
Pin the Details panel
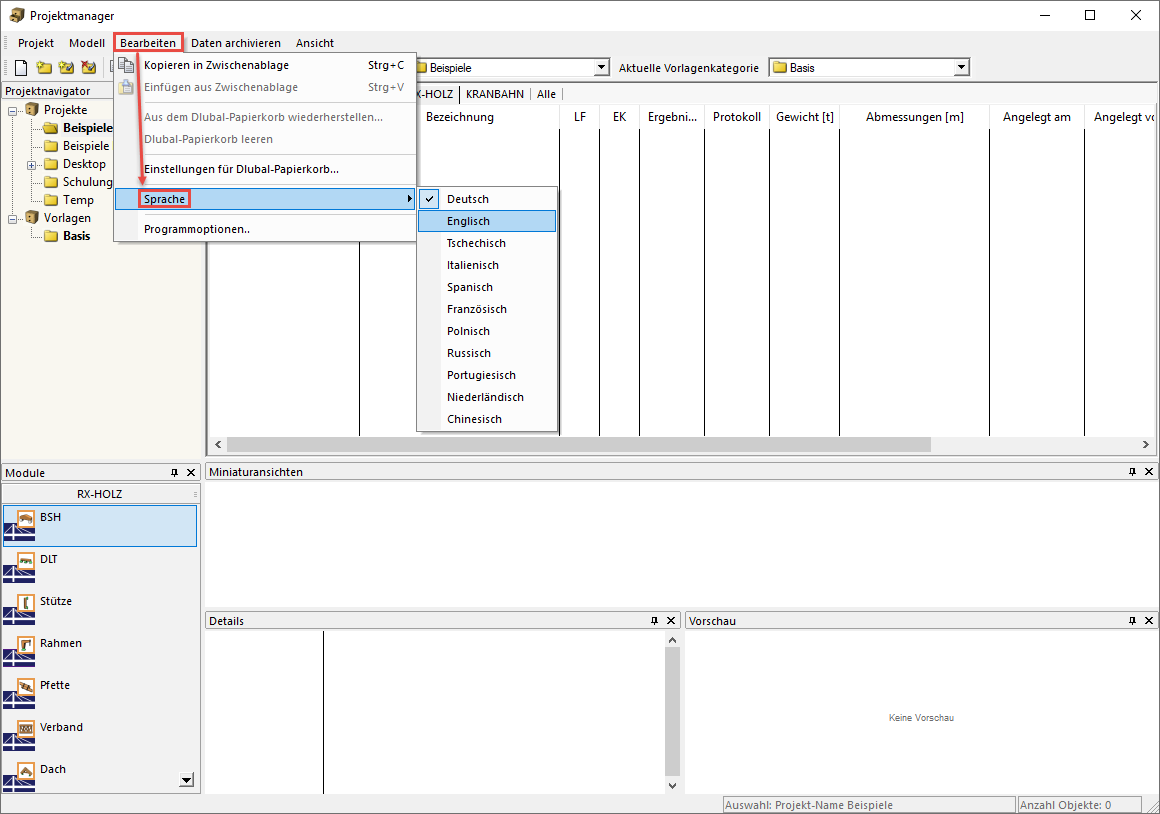point(654,621)
